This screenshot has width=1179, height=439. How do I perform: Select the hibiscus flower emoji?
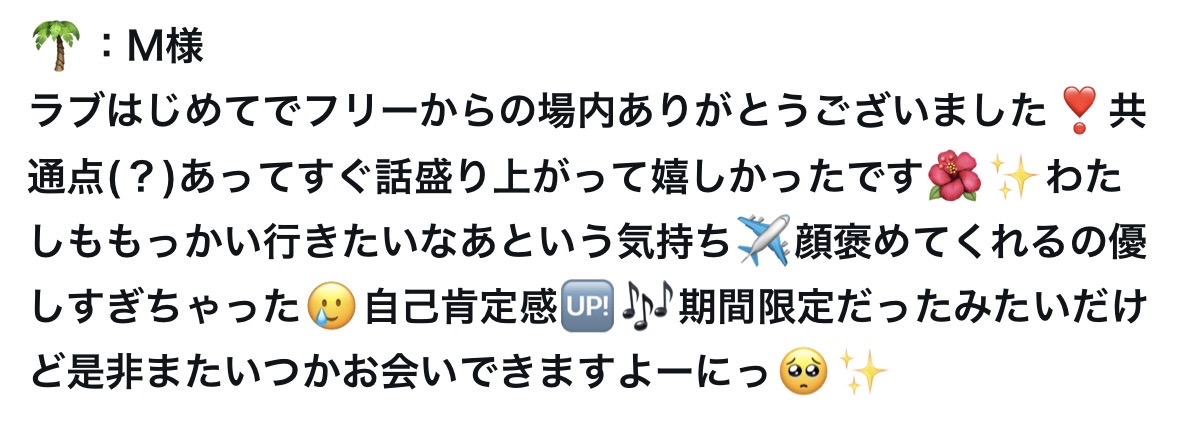pyautogui.click(x=954, y=177)
